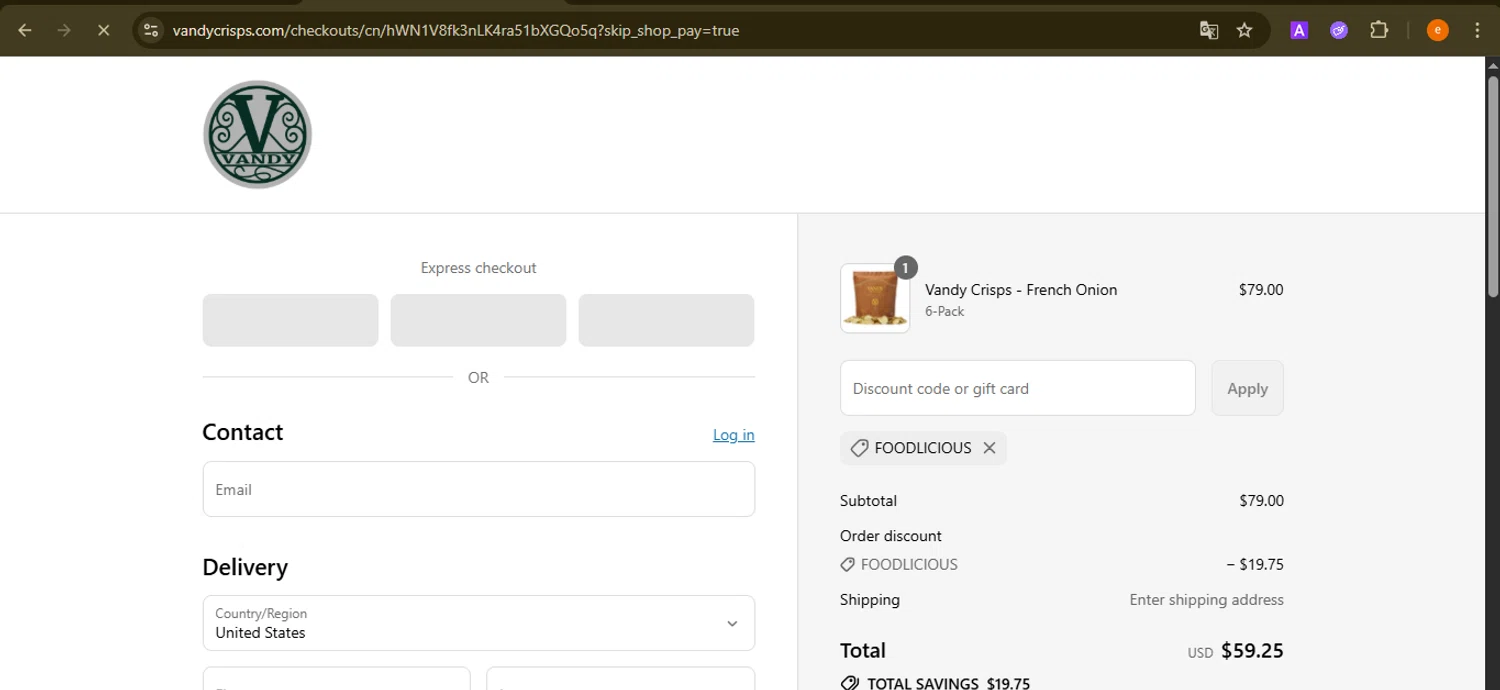Focus the discount code or gift card field
Image resolution: width=1500 pixels, height=690 pixels.
click(1017, 388)
